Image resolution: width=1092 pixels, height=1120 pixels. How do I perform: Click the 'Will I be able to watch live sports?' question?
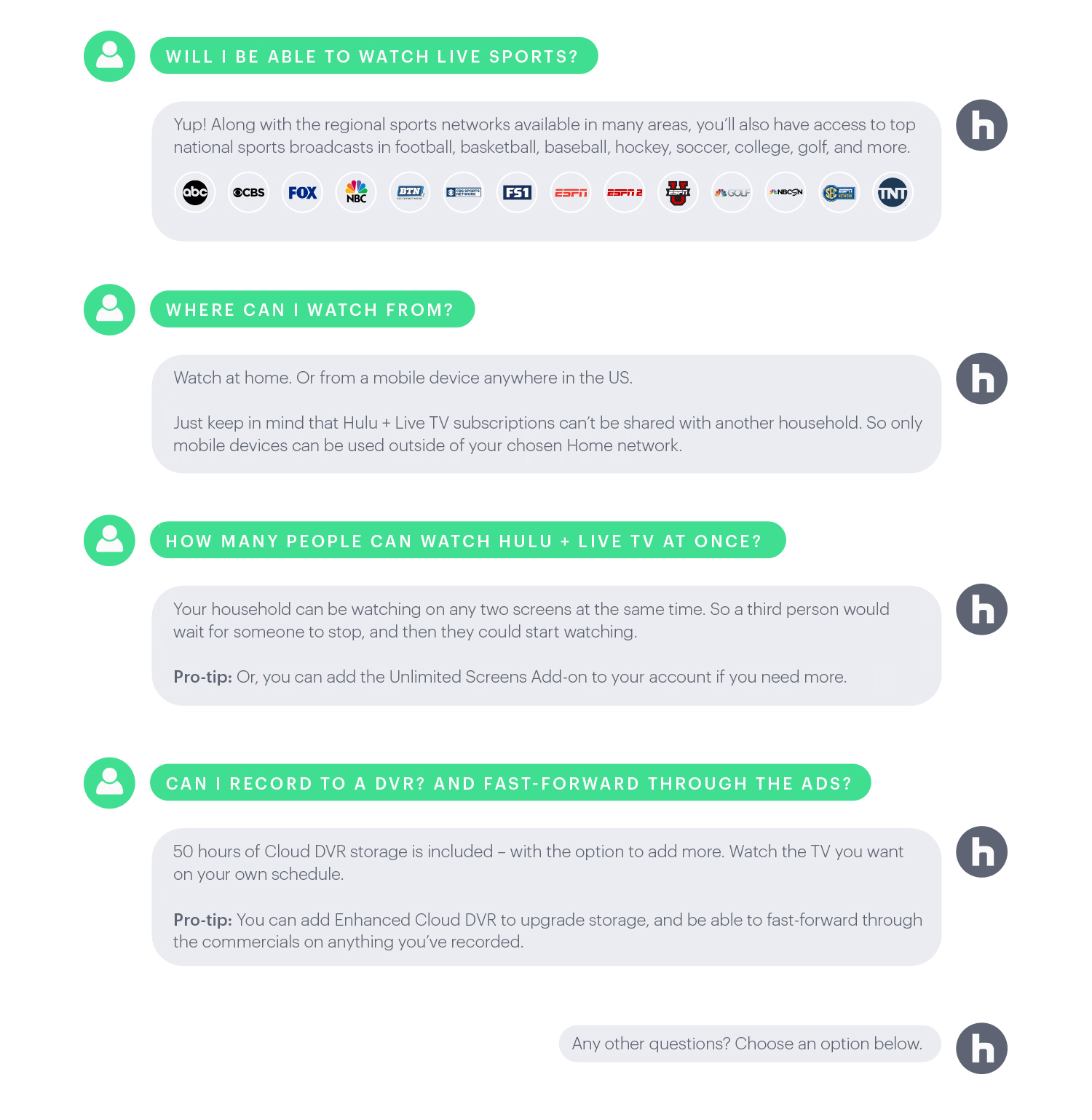pos(373,56)
